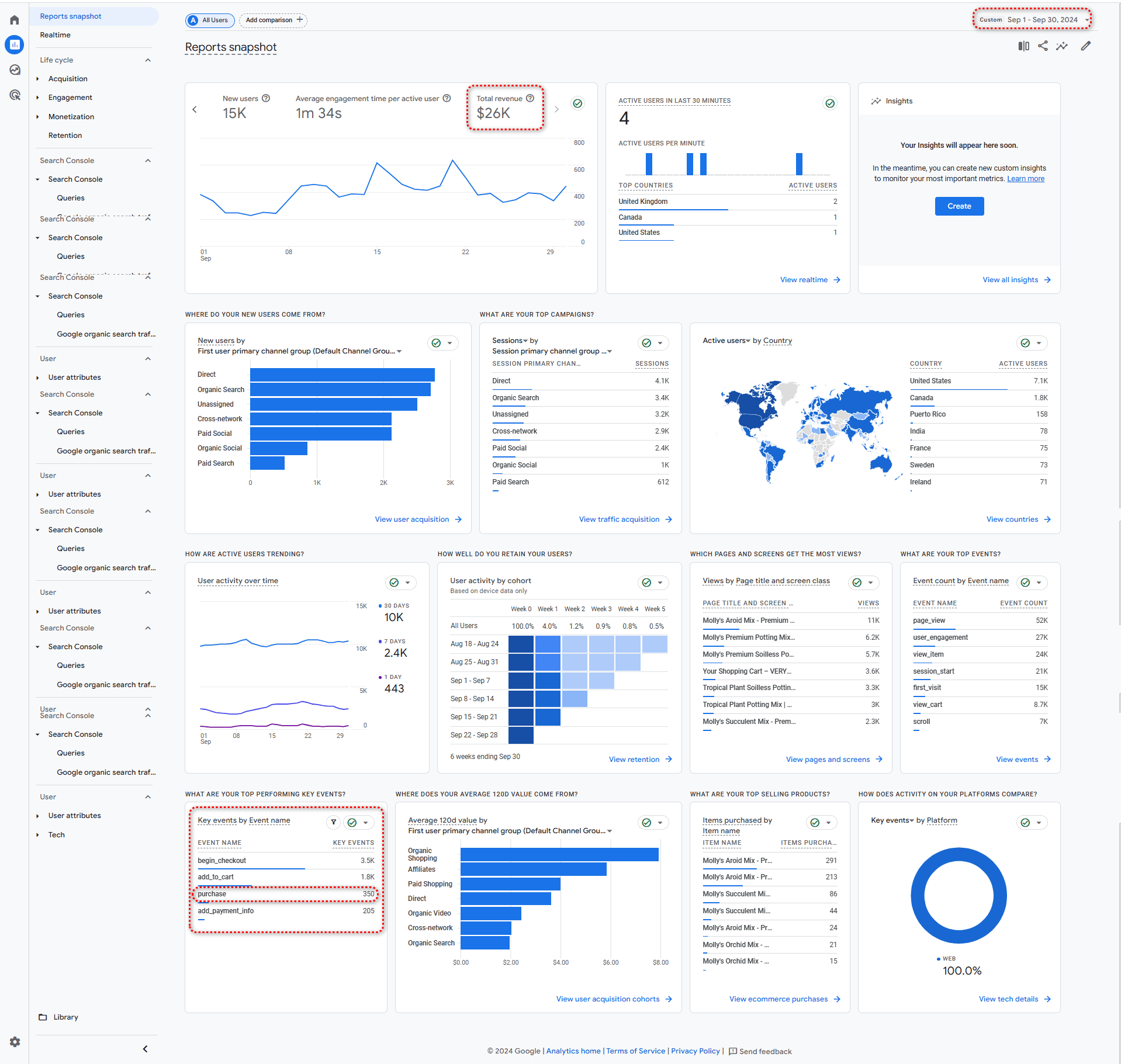
Task: Open the Insights sparkline icon in header
Action: pyautogui.click(x=1062, y=46)
